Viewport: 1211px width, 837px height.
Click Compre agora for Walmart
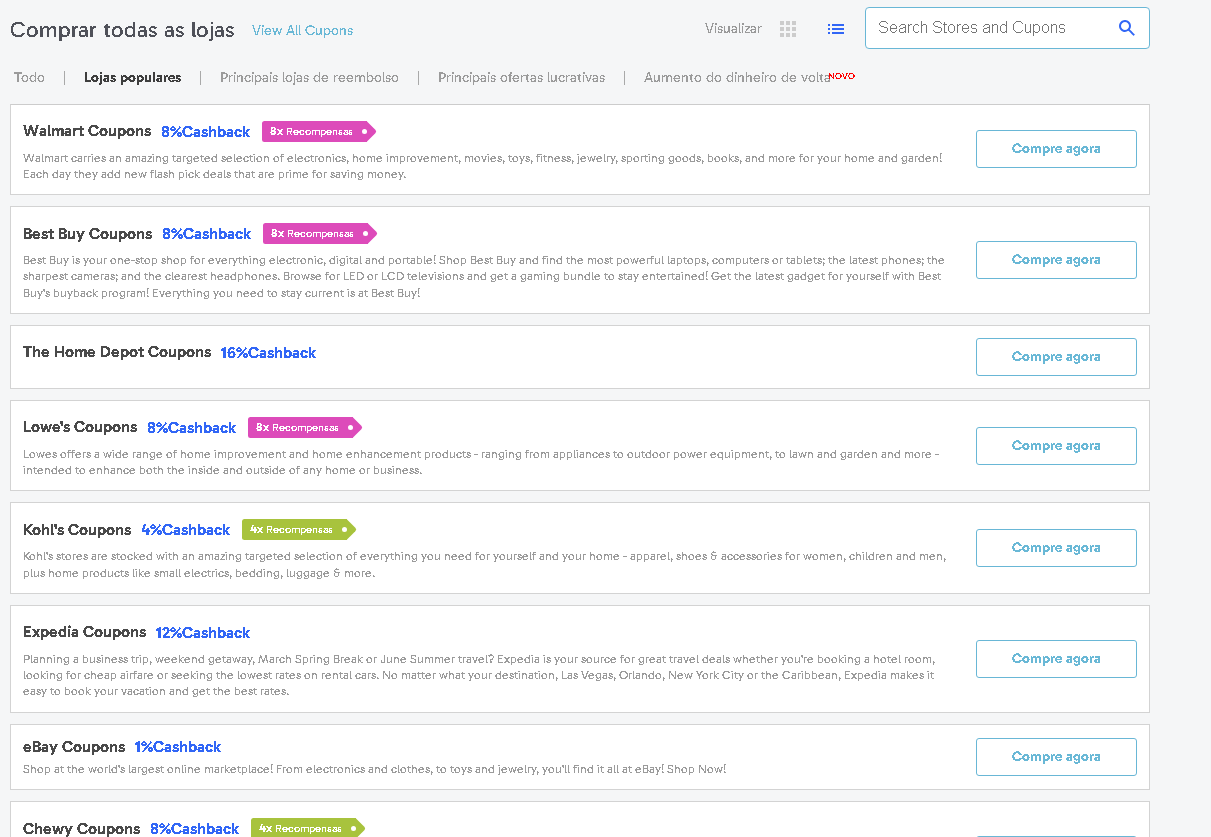1055,148
